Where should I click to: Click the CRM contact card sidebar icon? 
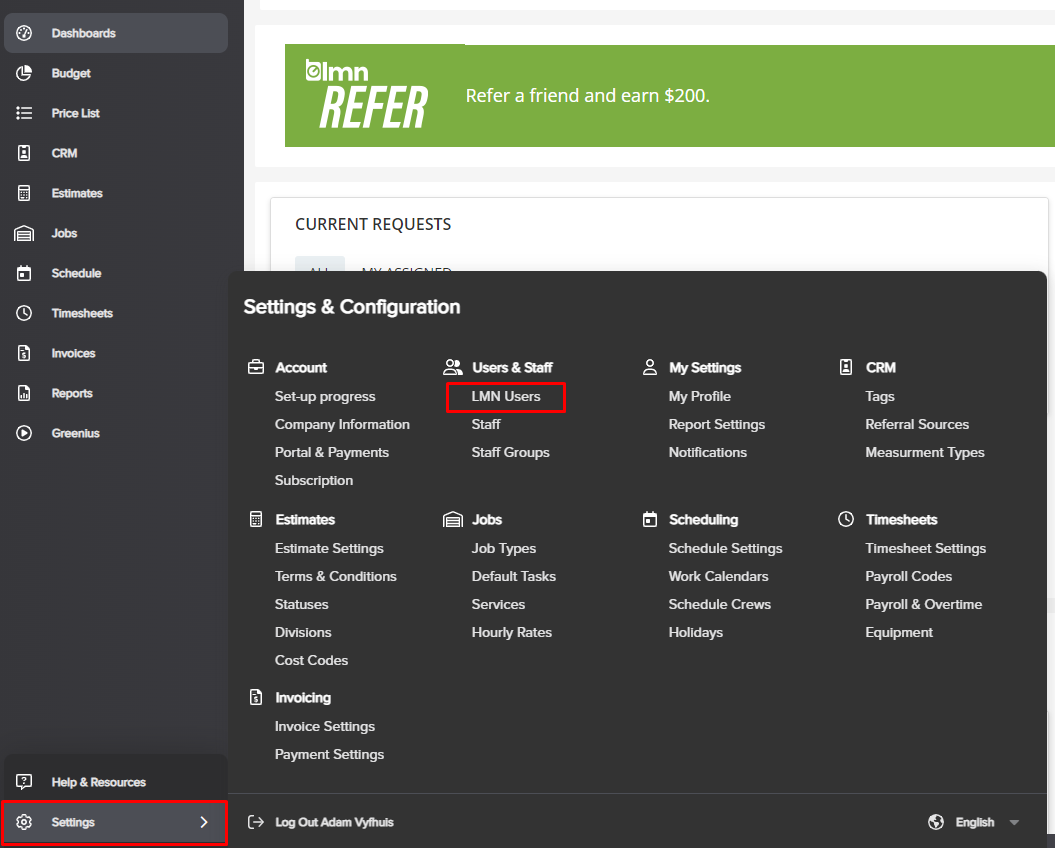[x=24, y=153]
